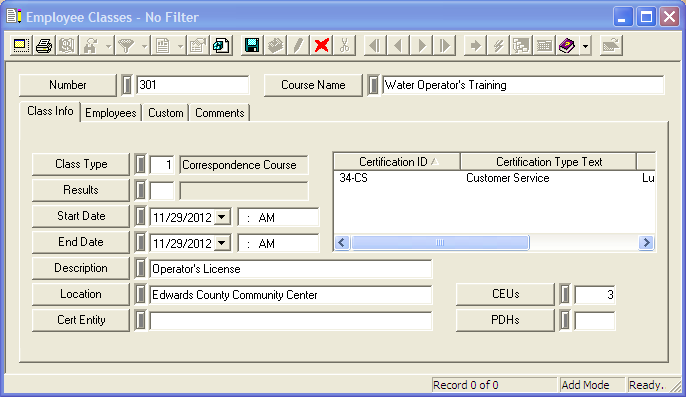This screenshot has height=397, width=686.
Task: Open the find icon's dropdown arrow
Action: (x=108, y=46)
